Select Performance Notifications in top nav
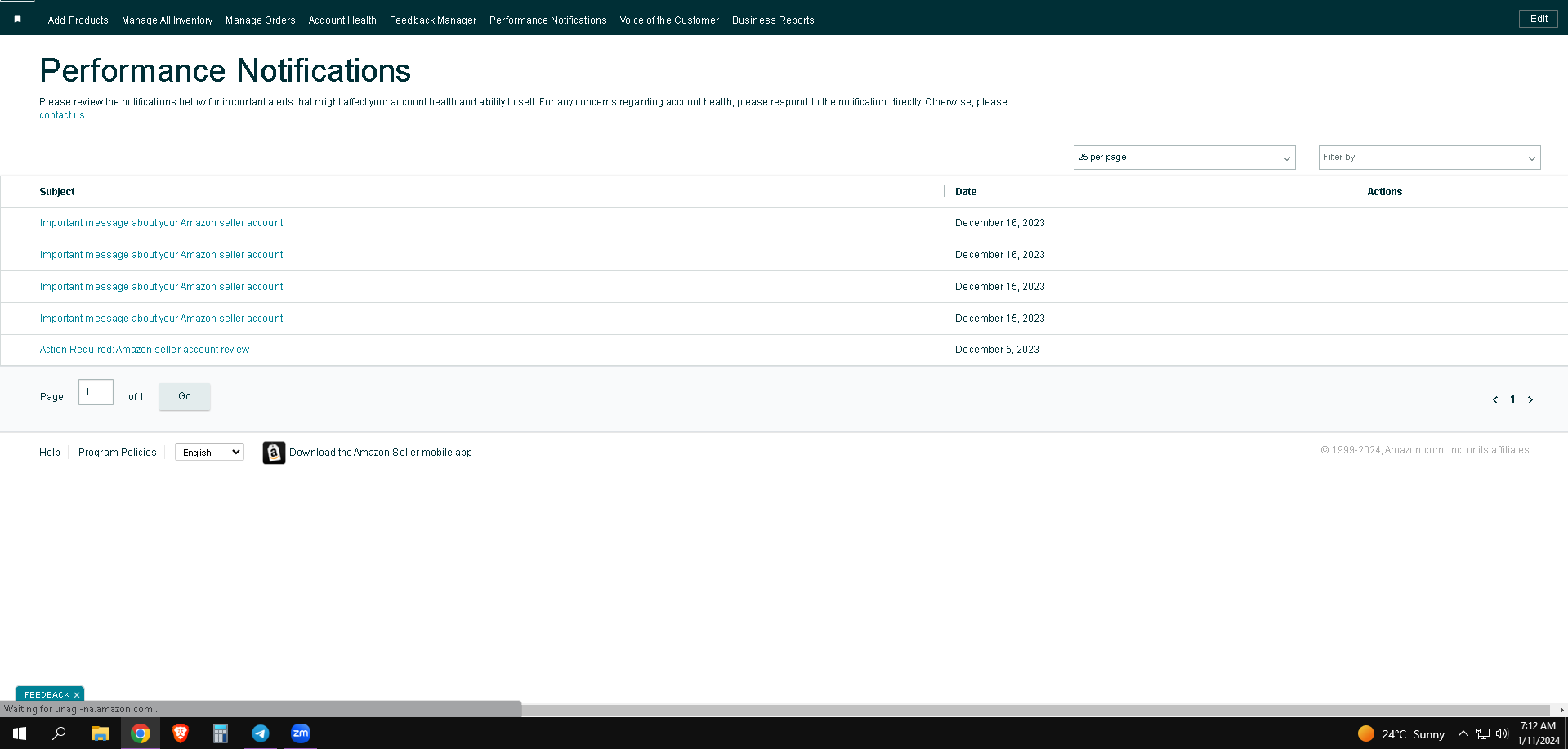This screenshot has width=1568, height=749. pos(547,20)
